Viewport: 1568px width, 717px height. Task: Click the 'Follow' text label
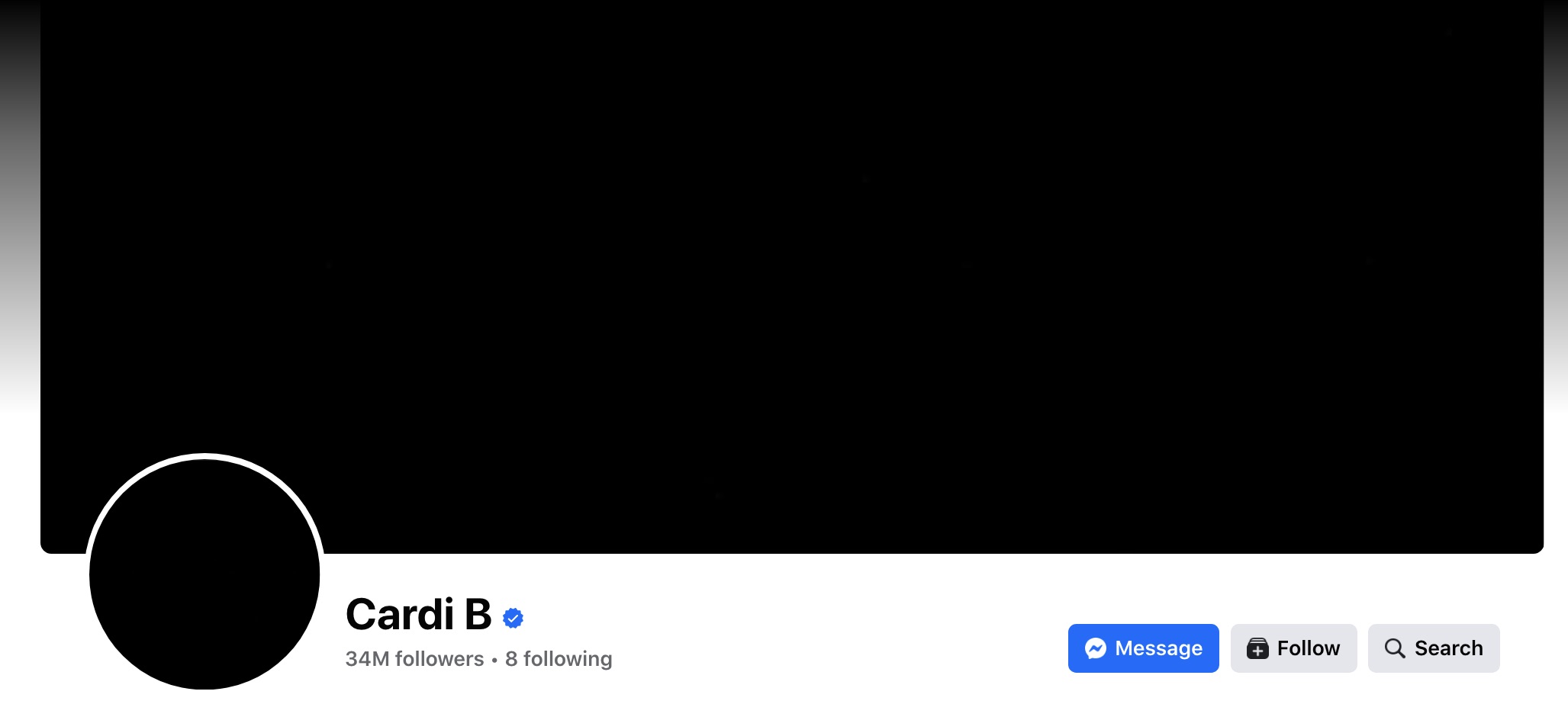(x=1308, y=648)
